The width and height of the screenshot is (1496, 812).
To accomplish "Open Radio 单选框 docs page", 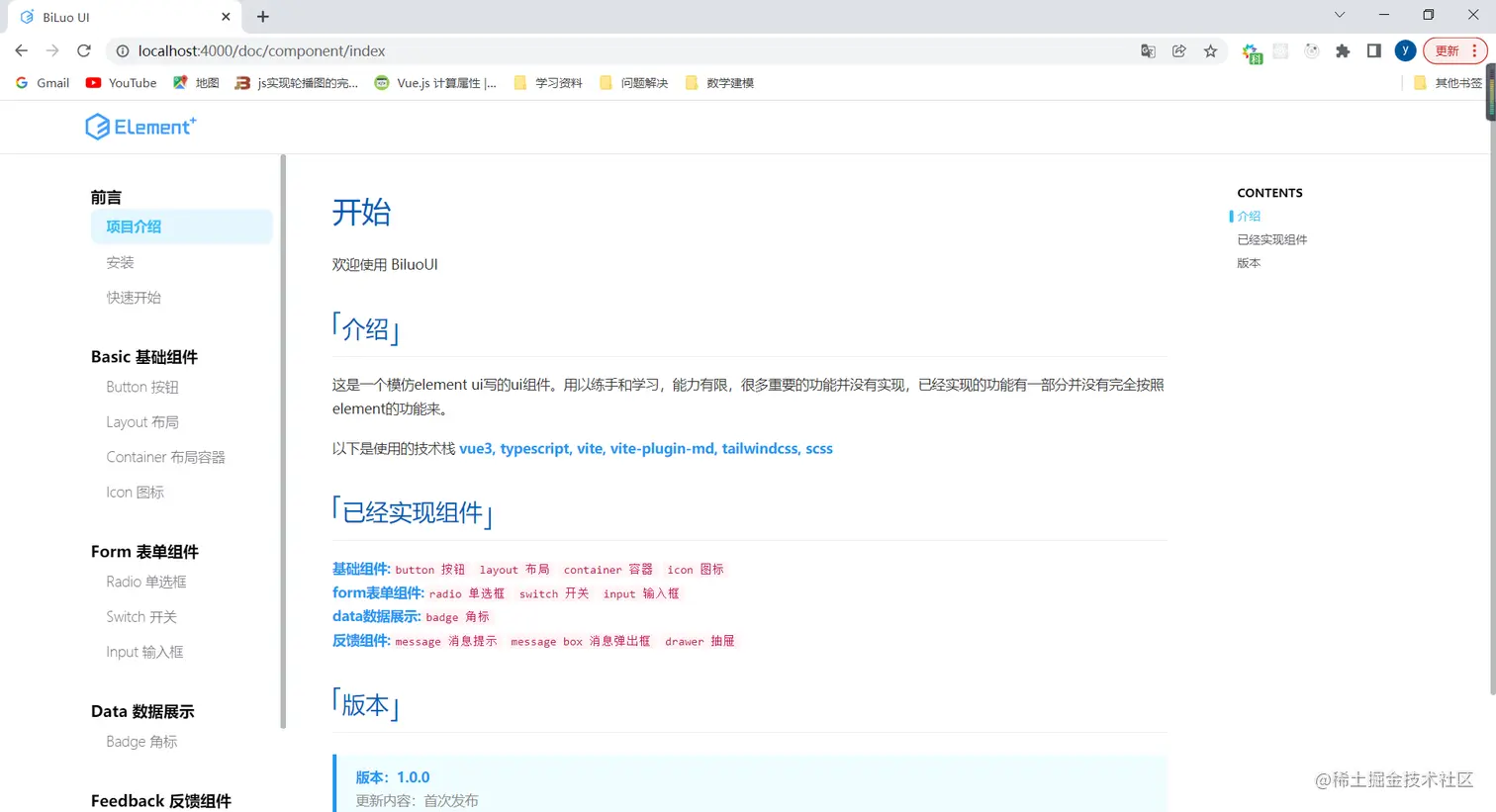I will tap(146, 582).
